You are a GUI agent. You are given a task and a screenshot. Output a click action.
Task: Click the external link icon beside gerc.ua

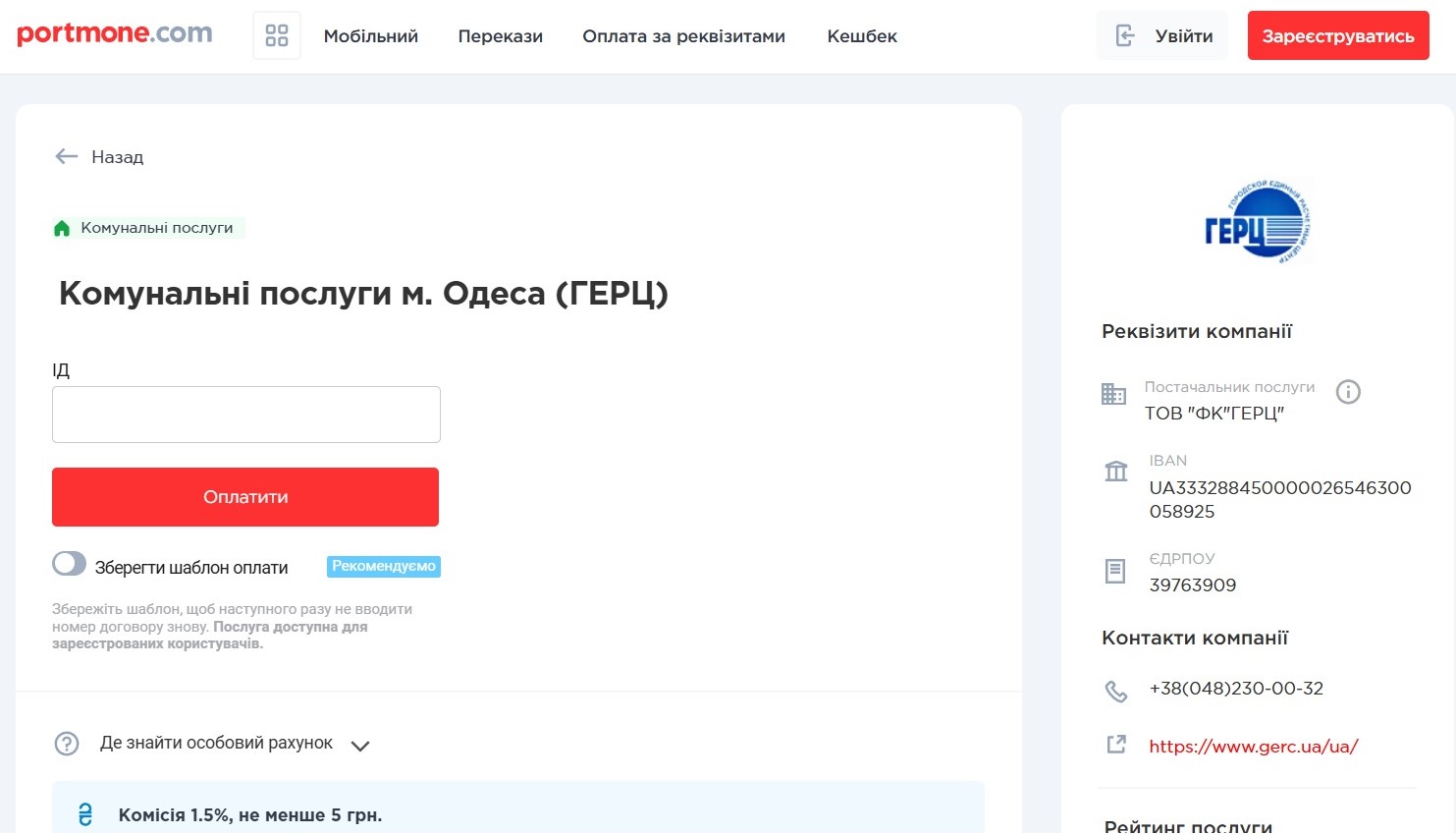pyautogui.click(x=1116, y=745)
